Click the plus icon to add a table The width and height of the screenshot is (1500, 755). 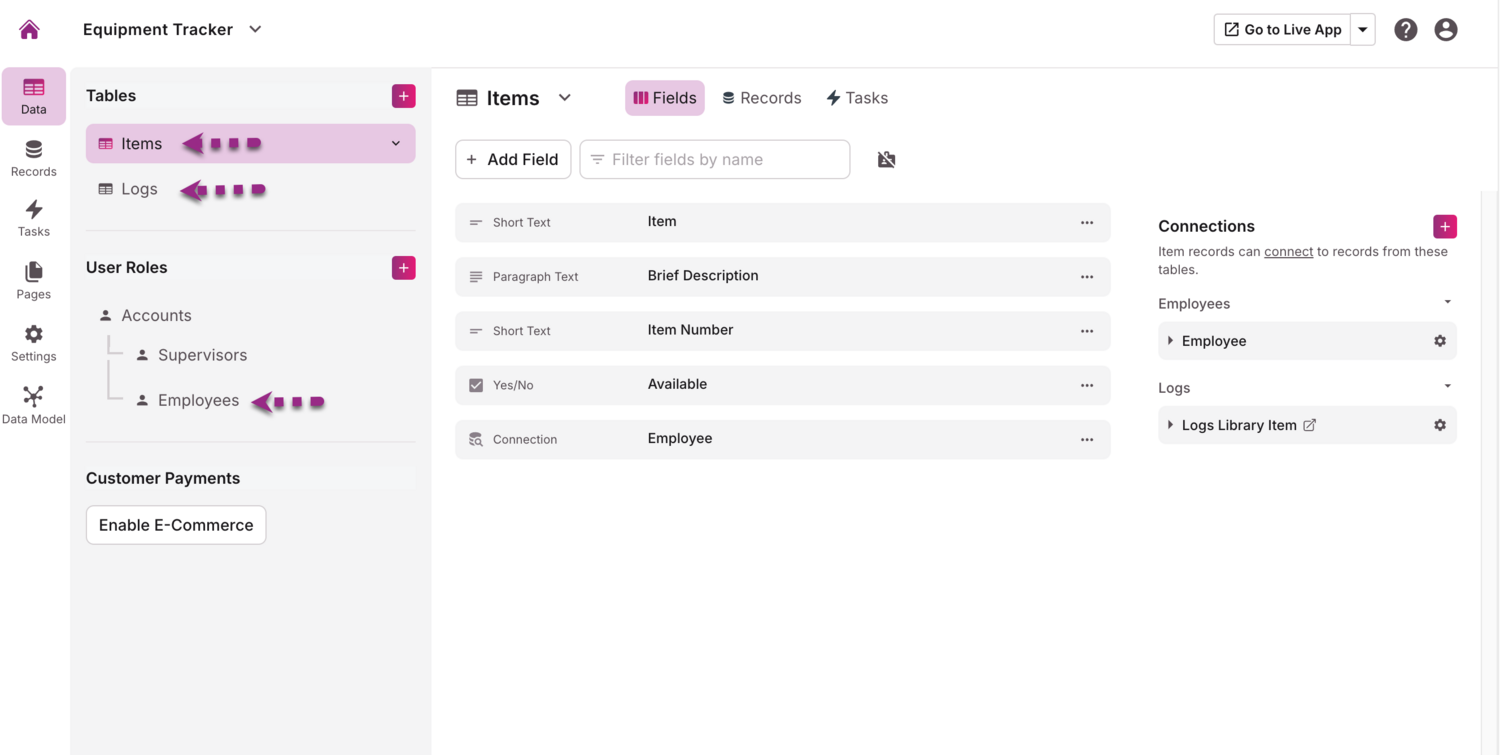tap(403, 96)
